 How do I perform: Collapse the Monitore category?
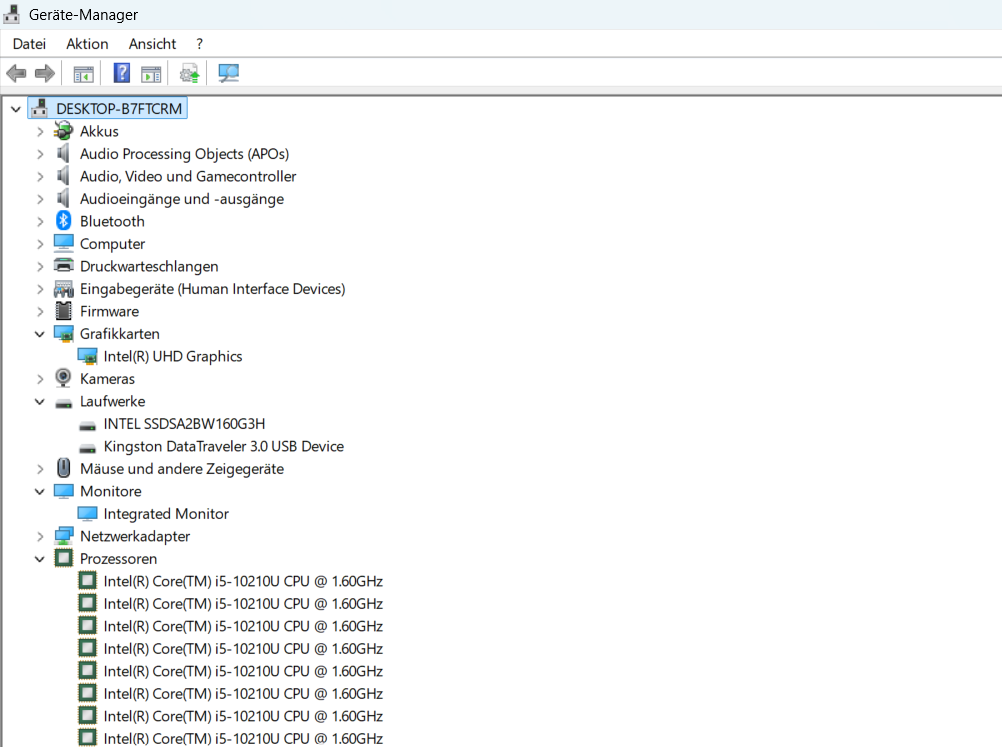tap(40, 491)
